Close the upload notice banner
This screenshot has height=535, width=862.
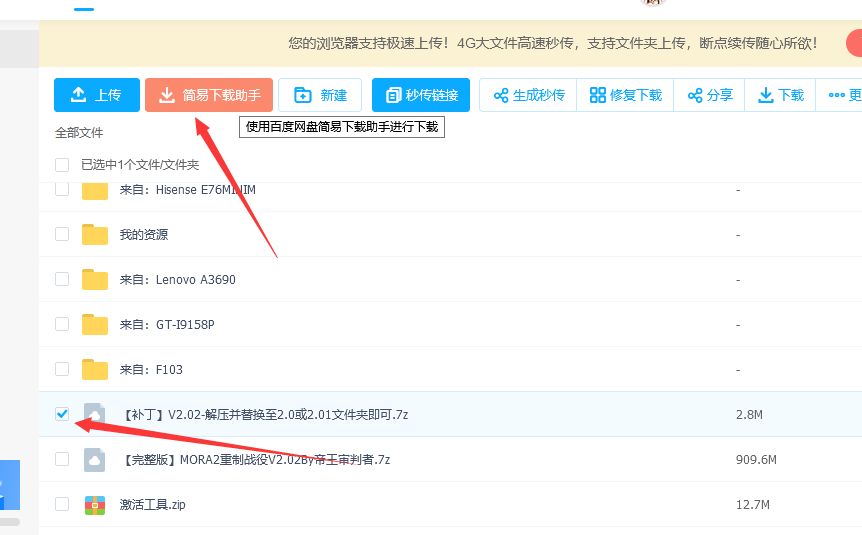(854, 43)
